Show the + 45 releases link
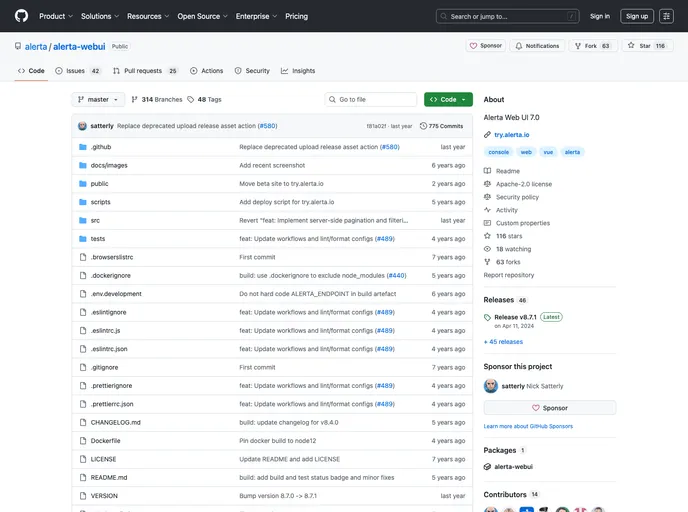 (x=503, y=342)
